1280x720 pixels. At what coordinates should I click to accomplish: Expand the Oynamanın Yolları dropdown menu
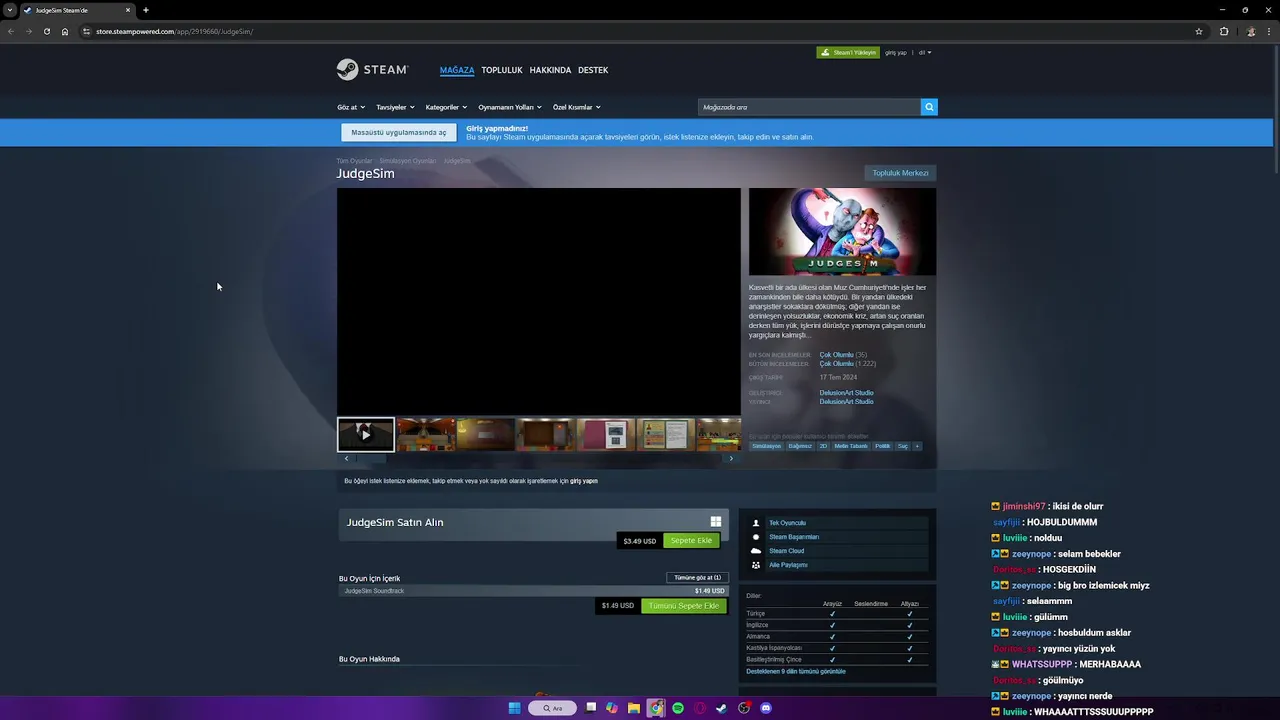[510, 107]
